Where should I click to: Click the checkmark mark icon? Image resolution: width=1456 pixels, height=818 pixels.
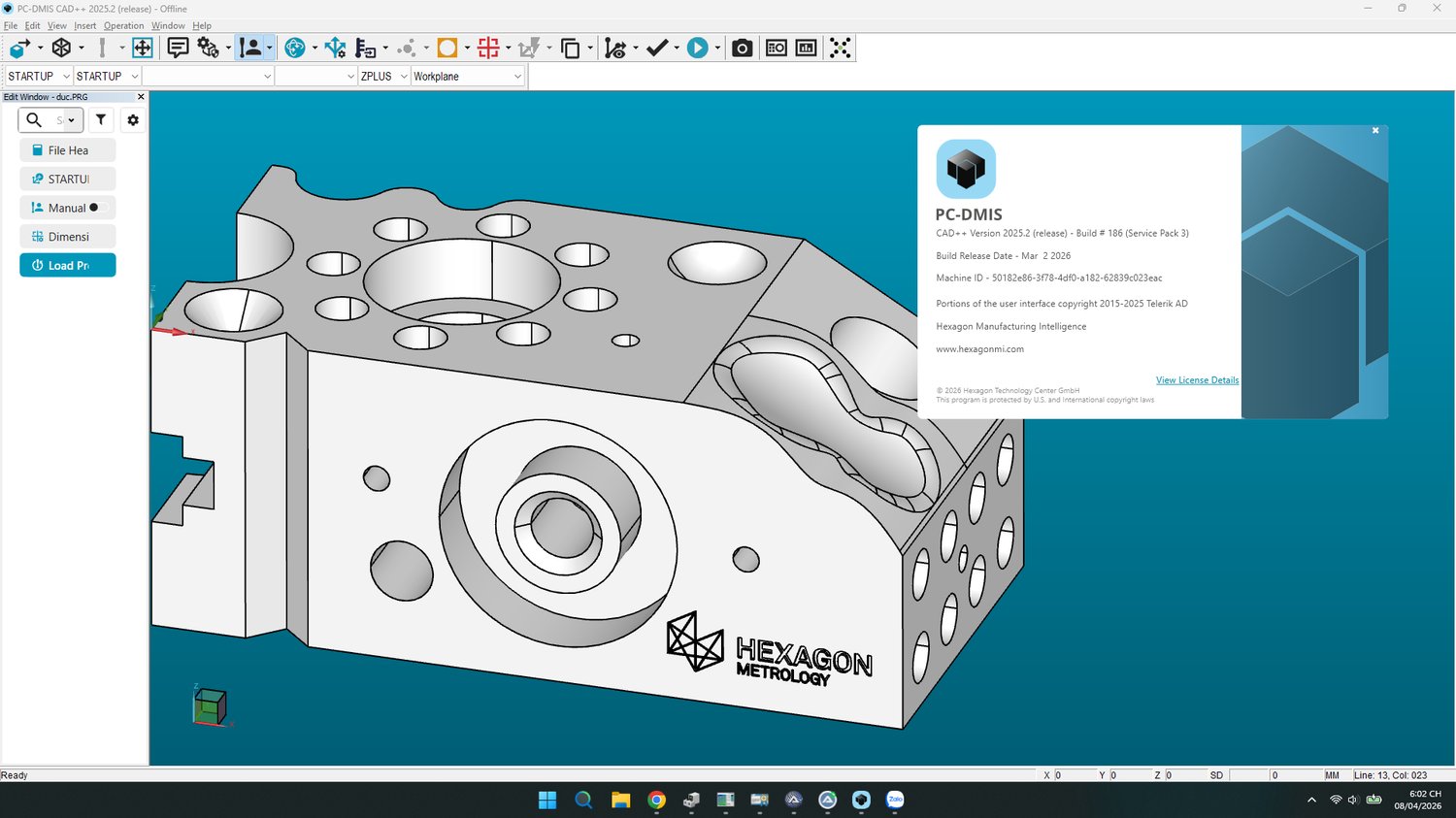[x=657, y=48]
